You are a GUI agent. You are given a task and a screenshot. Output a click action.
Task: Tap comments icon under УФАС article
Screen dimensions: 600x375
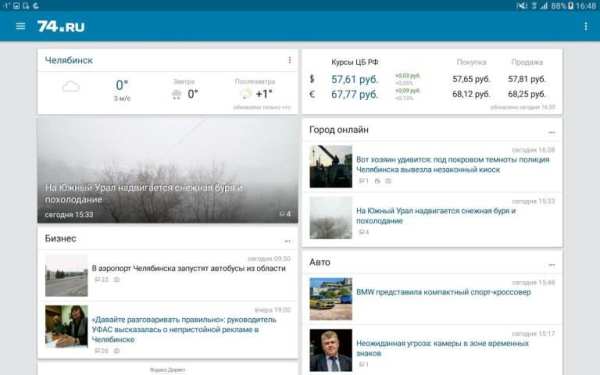click(101, 351)
